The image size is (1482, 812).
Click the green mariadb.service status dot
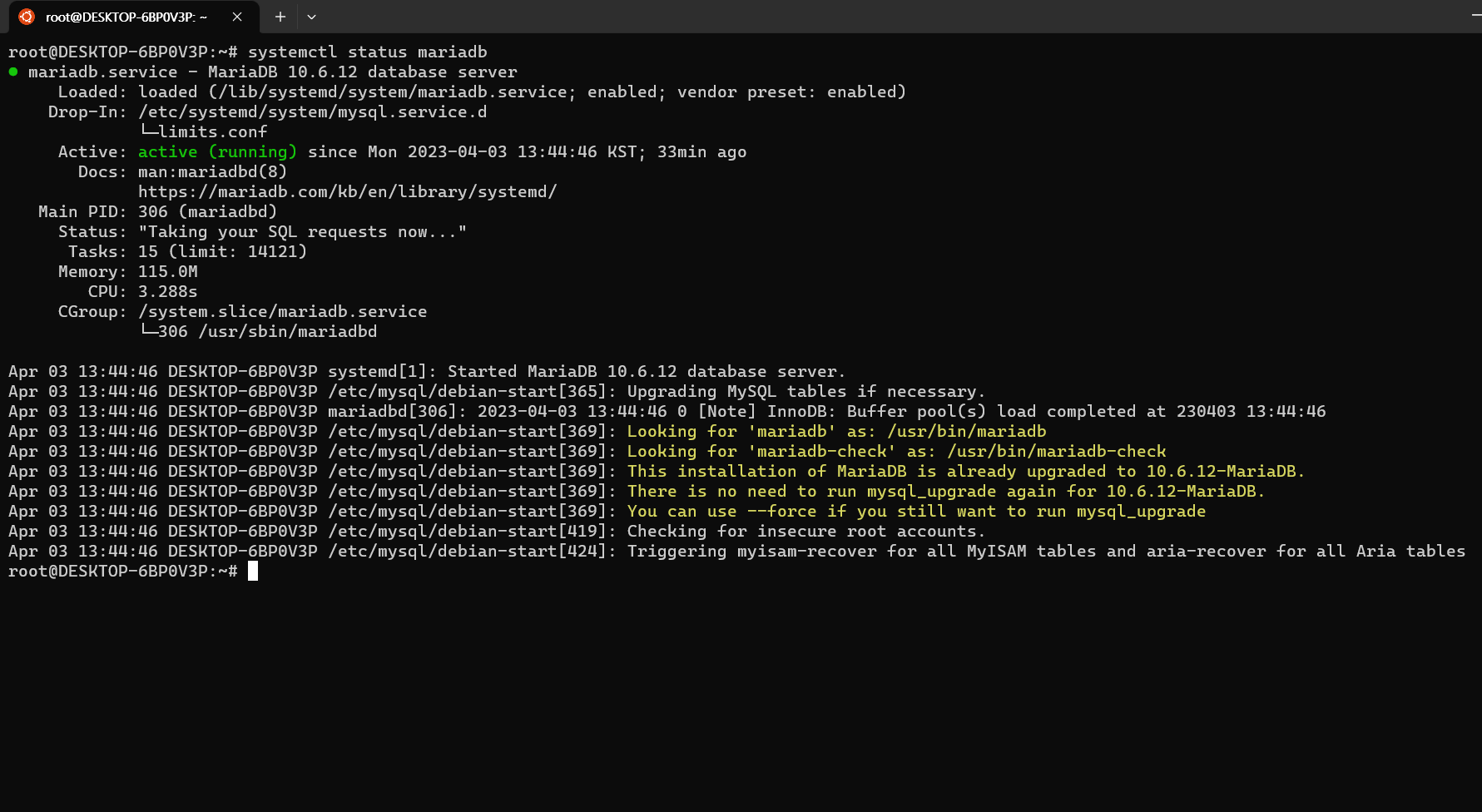click(x=13, y=72)
